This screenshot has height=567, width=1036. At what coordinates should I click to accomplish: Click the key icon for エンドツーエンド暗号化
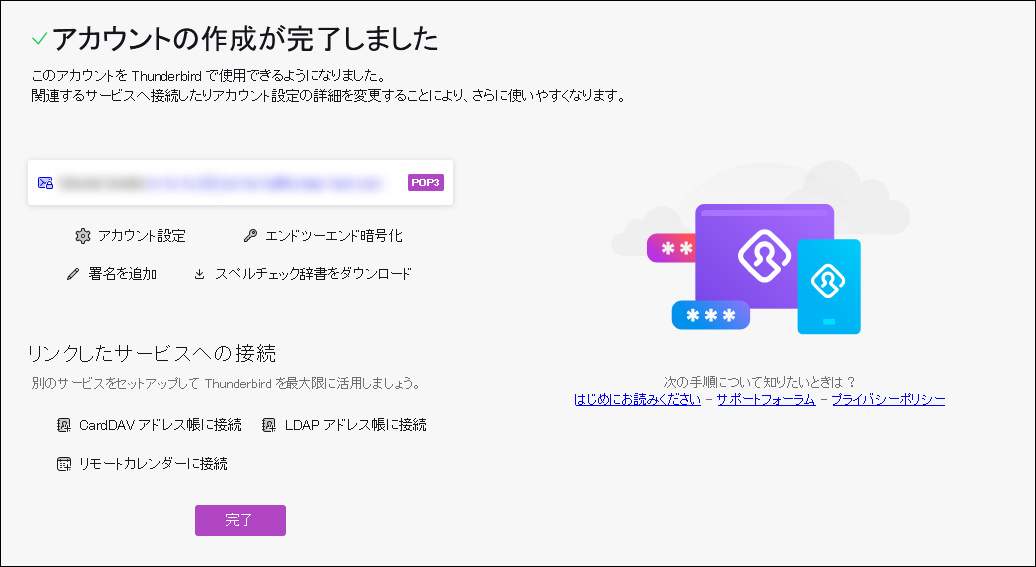coord(250,236)
